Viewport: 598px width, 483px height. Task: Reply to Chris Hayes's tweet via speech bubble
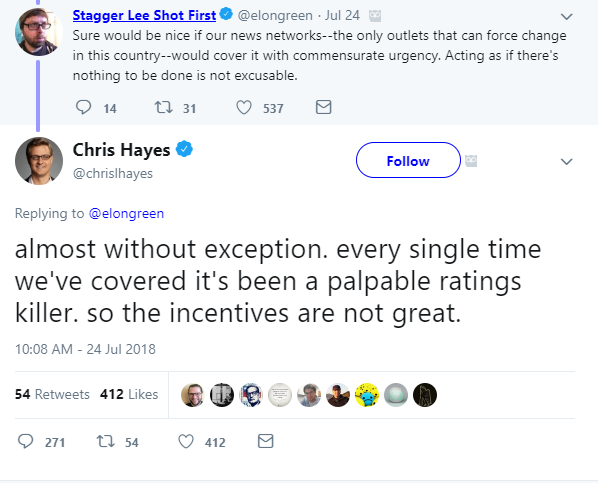coord(26,441)
